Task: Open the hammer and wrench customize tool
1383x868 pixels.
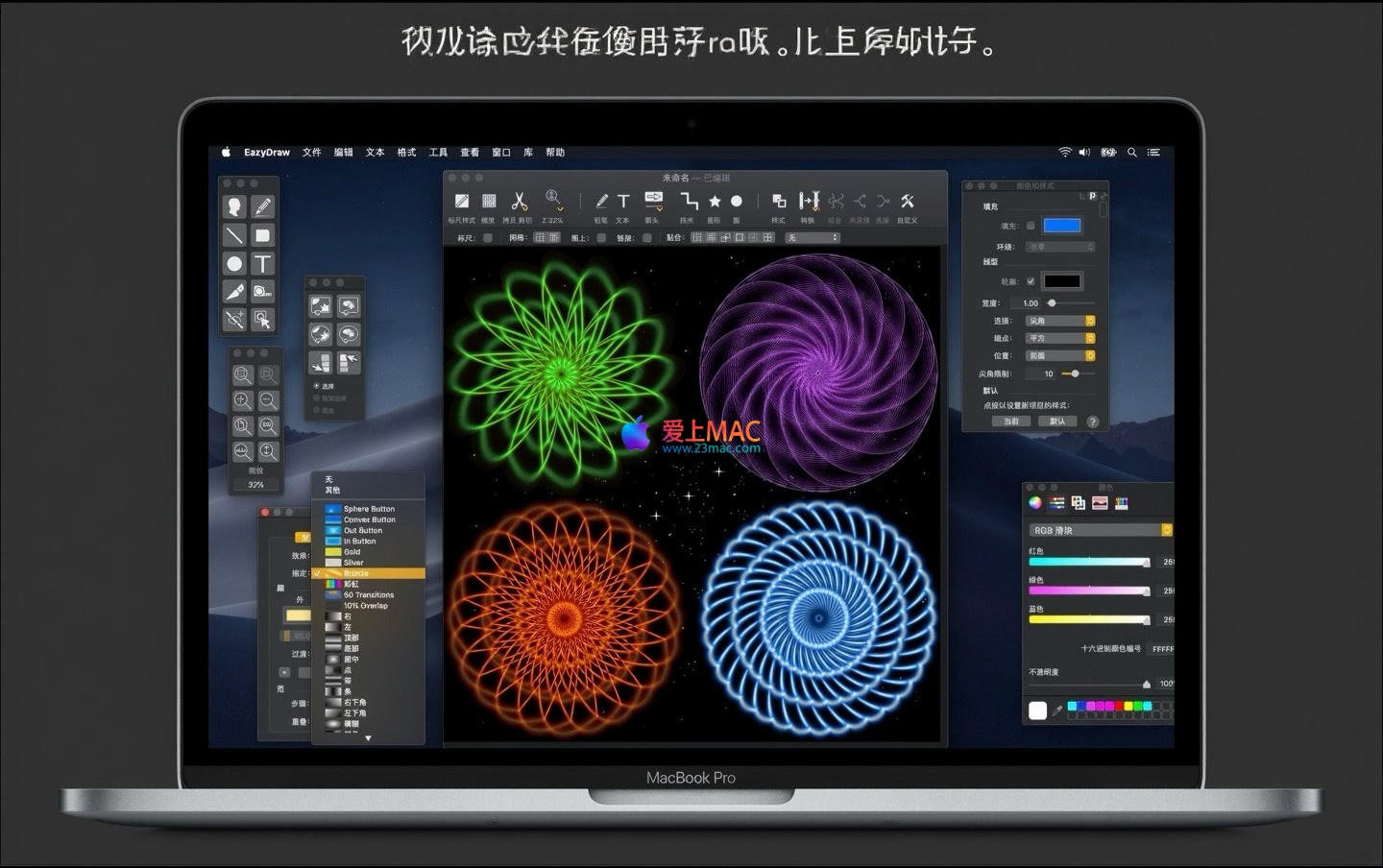Action: (907, 202)
